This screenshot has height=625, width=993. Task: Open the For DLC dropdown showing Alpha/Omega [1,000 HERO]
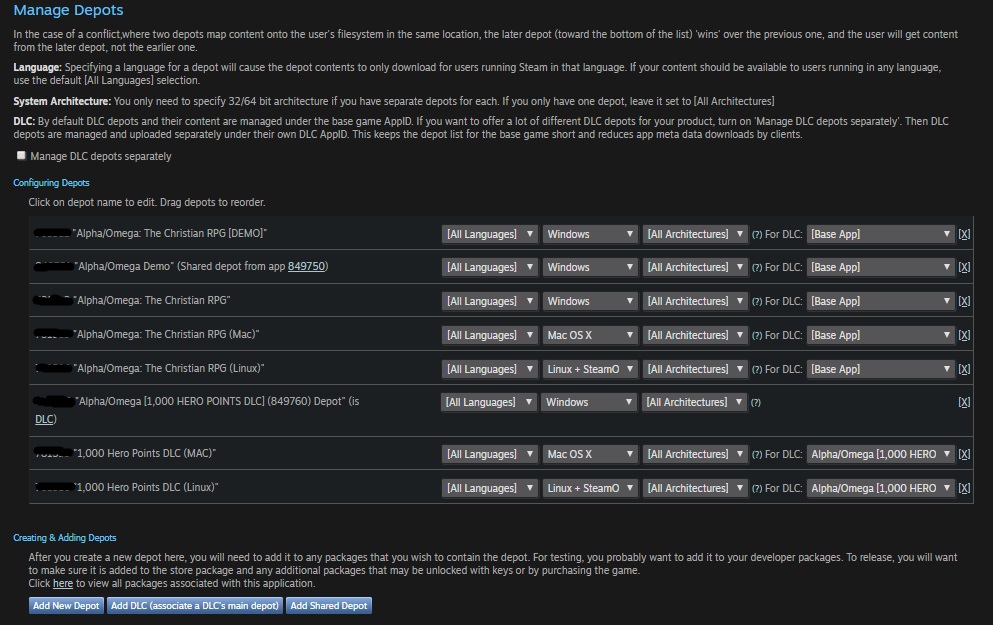tap(879, 453)
